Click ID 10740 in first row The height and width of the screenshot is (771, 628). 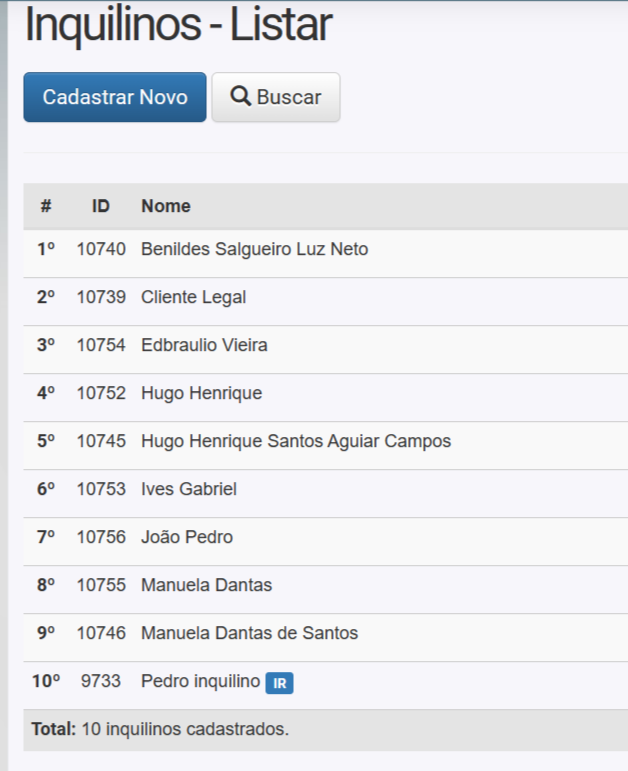pos(101,249)
